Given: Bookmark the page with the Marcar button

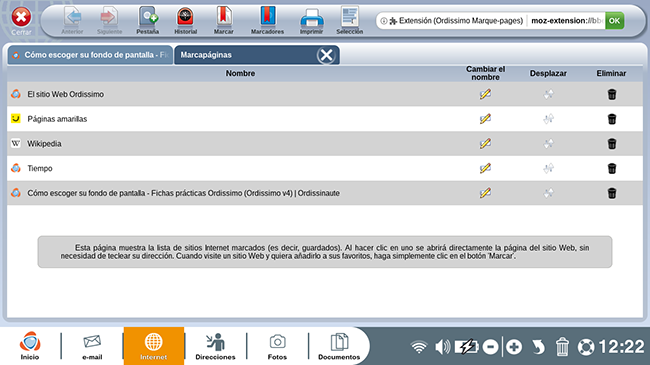Looking at the screenshot, I should pyautogui.click(x=223, y=21).
